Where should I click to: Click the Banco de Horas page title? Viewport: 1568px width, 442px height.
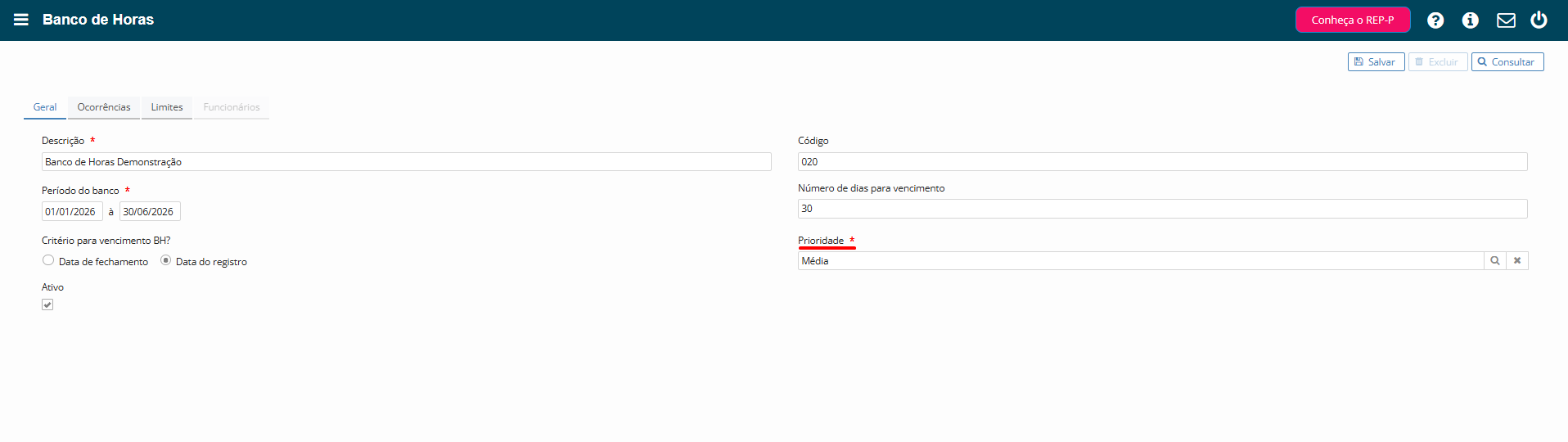98,20
